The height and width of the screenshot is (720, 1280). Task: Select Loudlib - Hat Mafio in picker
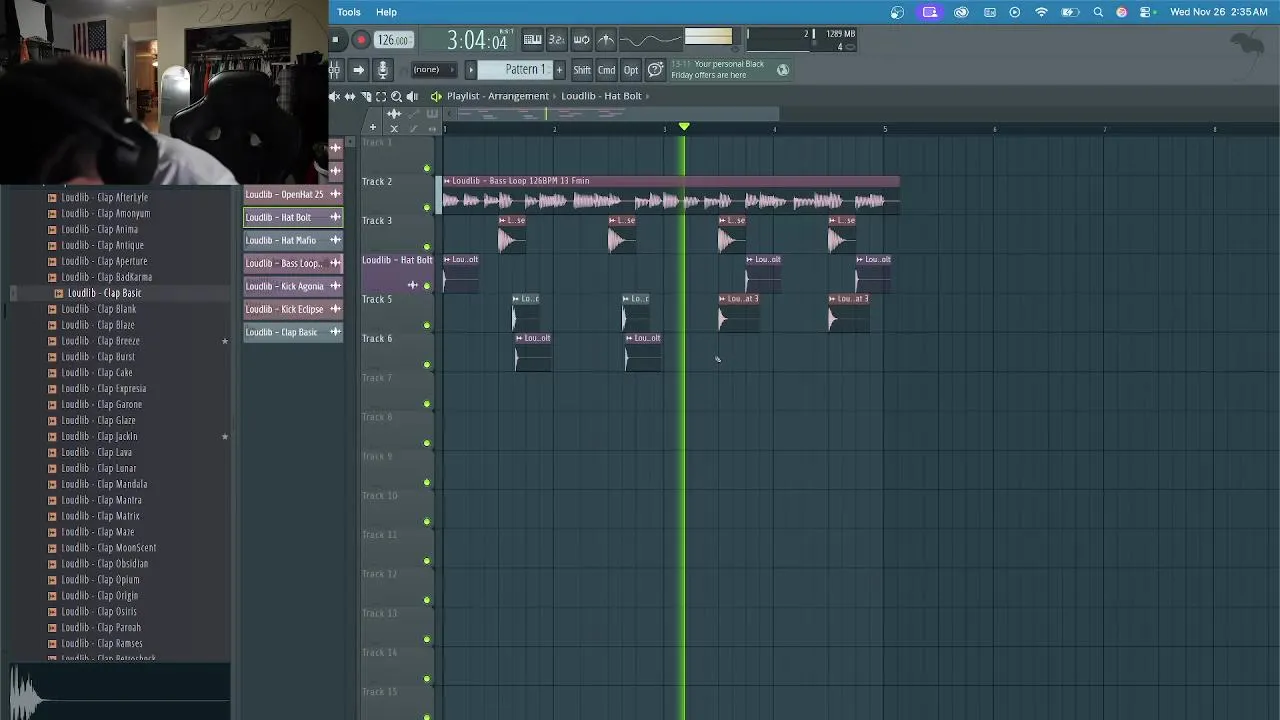(x=293, y=240)
